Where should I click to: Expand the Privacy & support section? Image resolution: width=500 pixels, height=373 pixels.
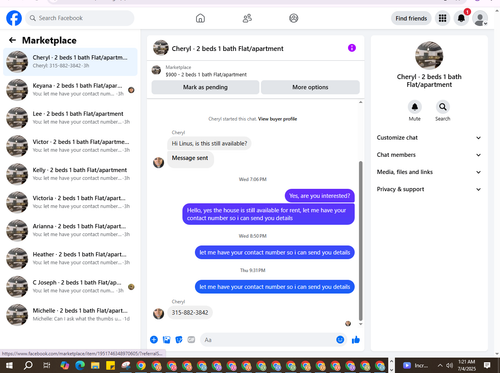click(429, 189)
